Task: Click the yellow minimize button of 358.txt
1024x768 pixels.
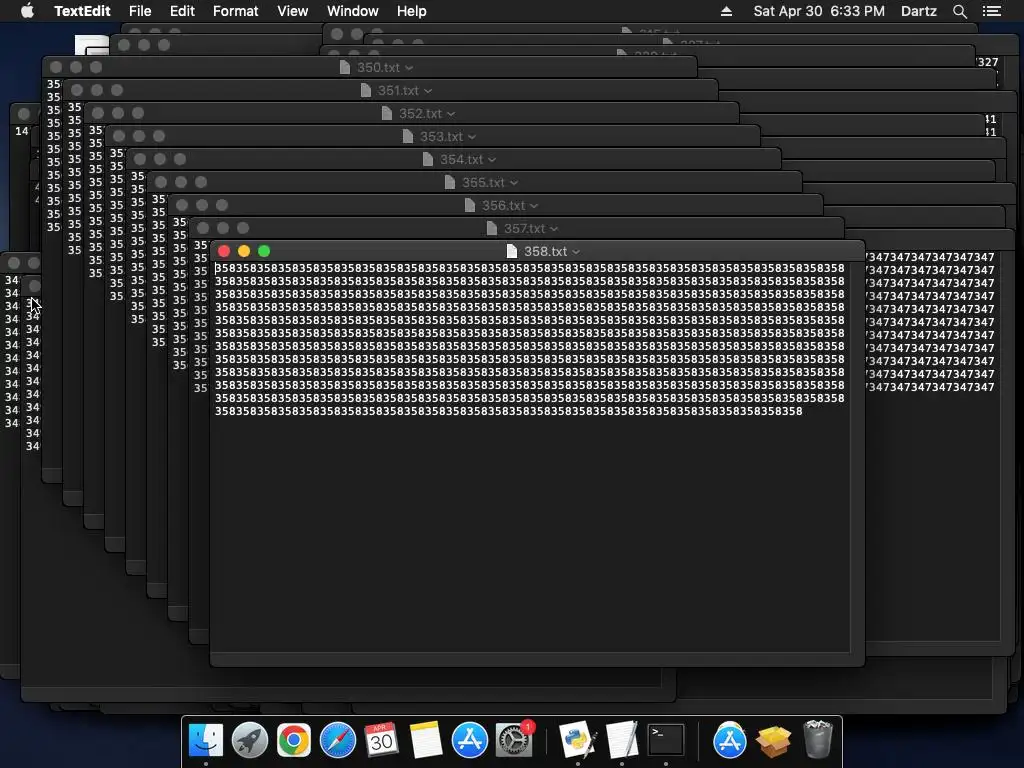Action: 244,251
